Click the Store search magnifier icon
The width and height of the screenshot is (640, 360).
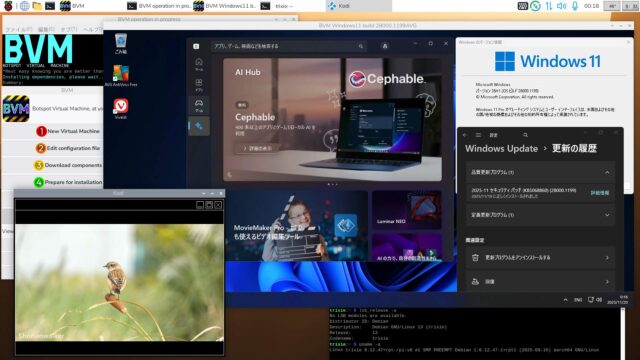[x=361, y=46]
